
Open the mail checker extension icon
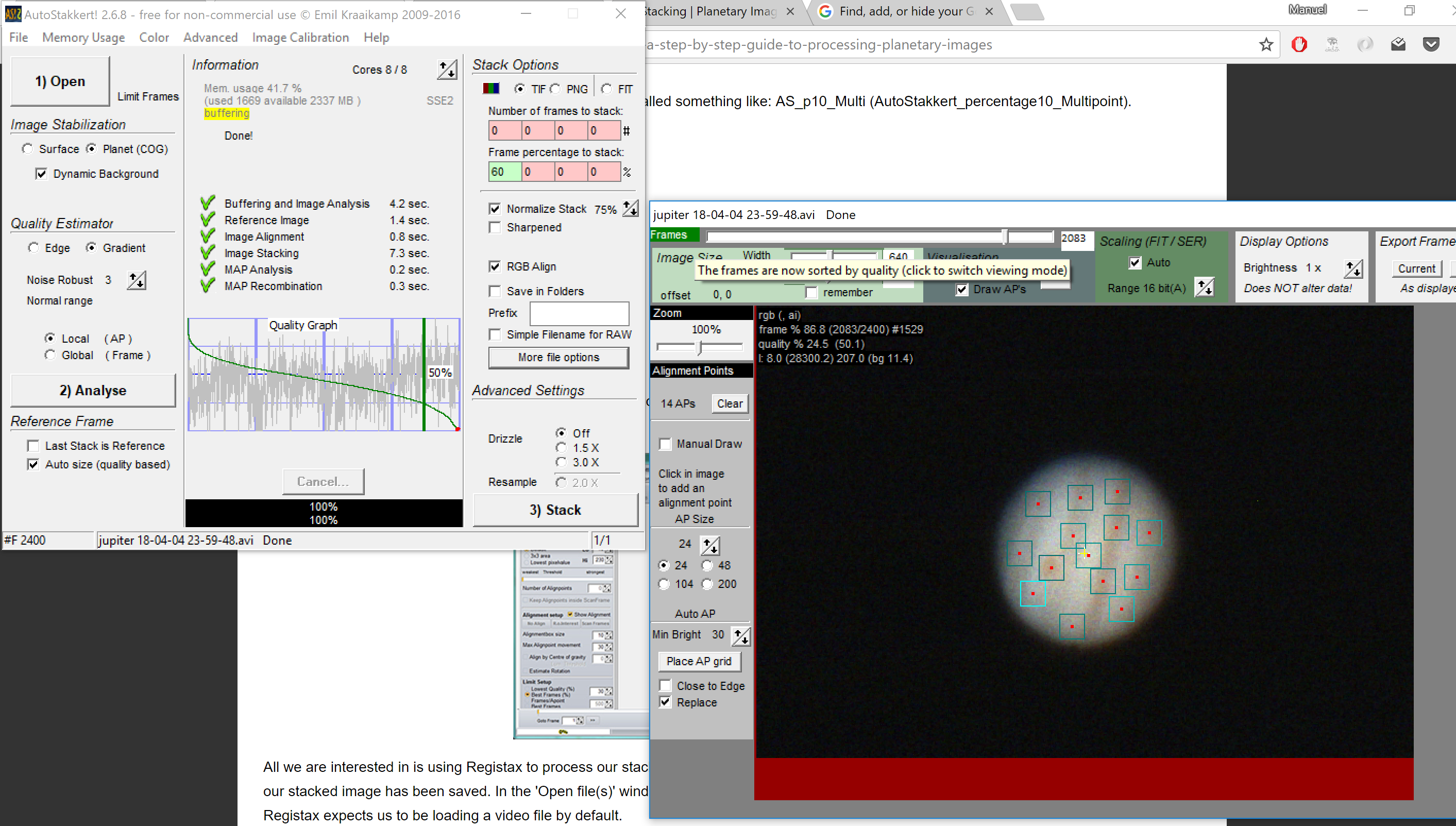1398,44
